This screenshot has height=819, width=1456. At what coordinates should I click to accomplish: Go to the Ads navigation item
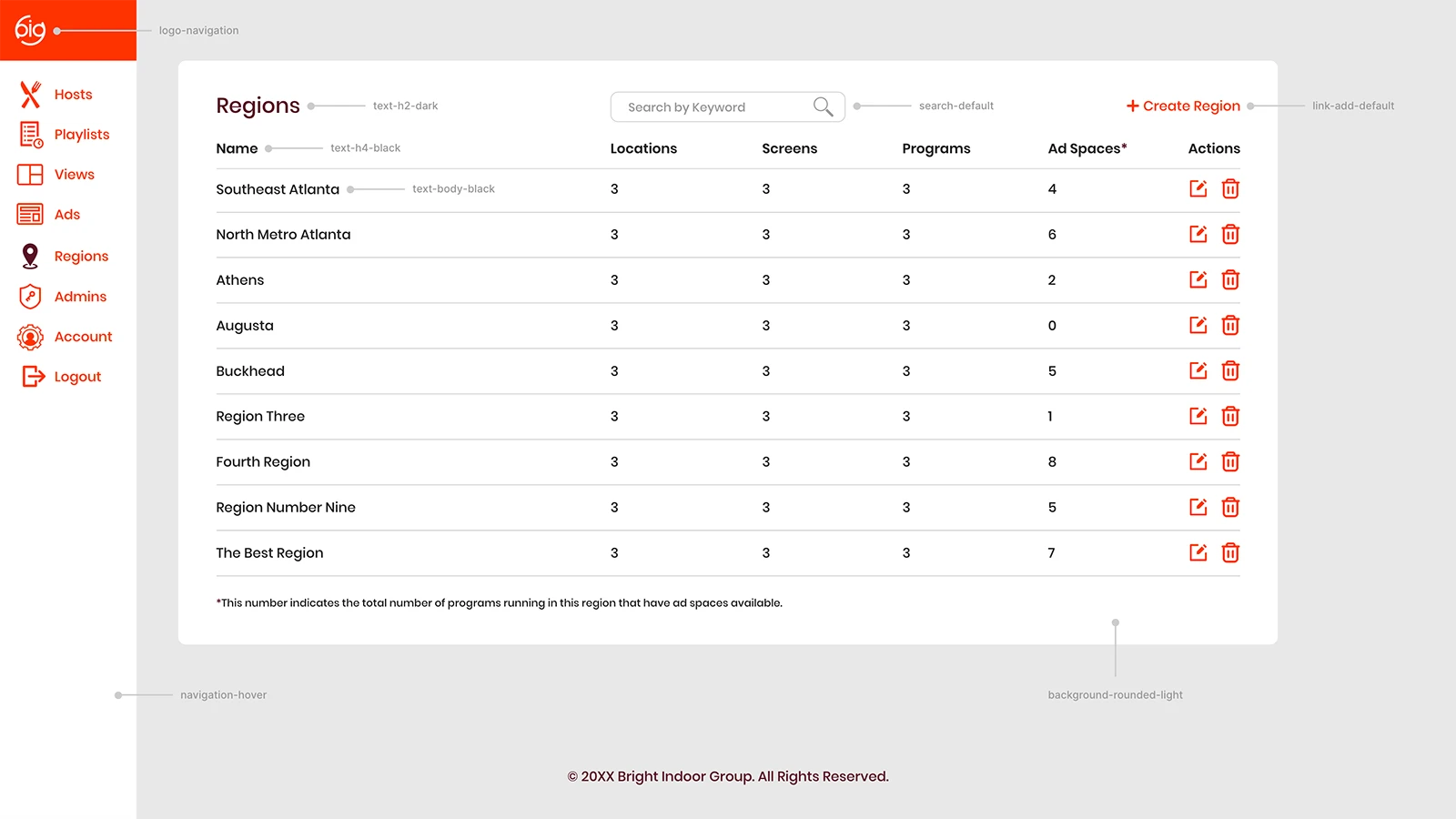pyautogui.click(x=67, y=215)
